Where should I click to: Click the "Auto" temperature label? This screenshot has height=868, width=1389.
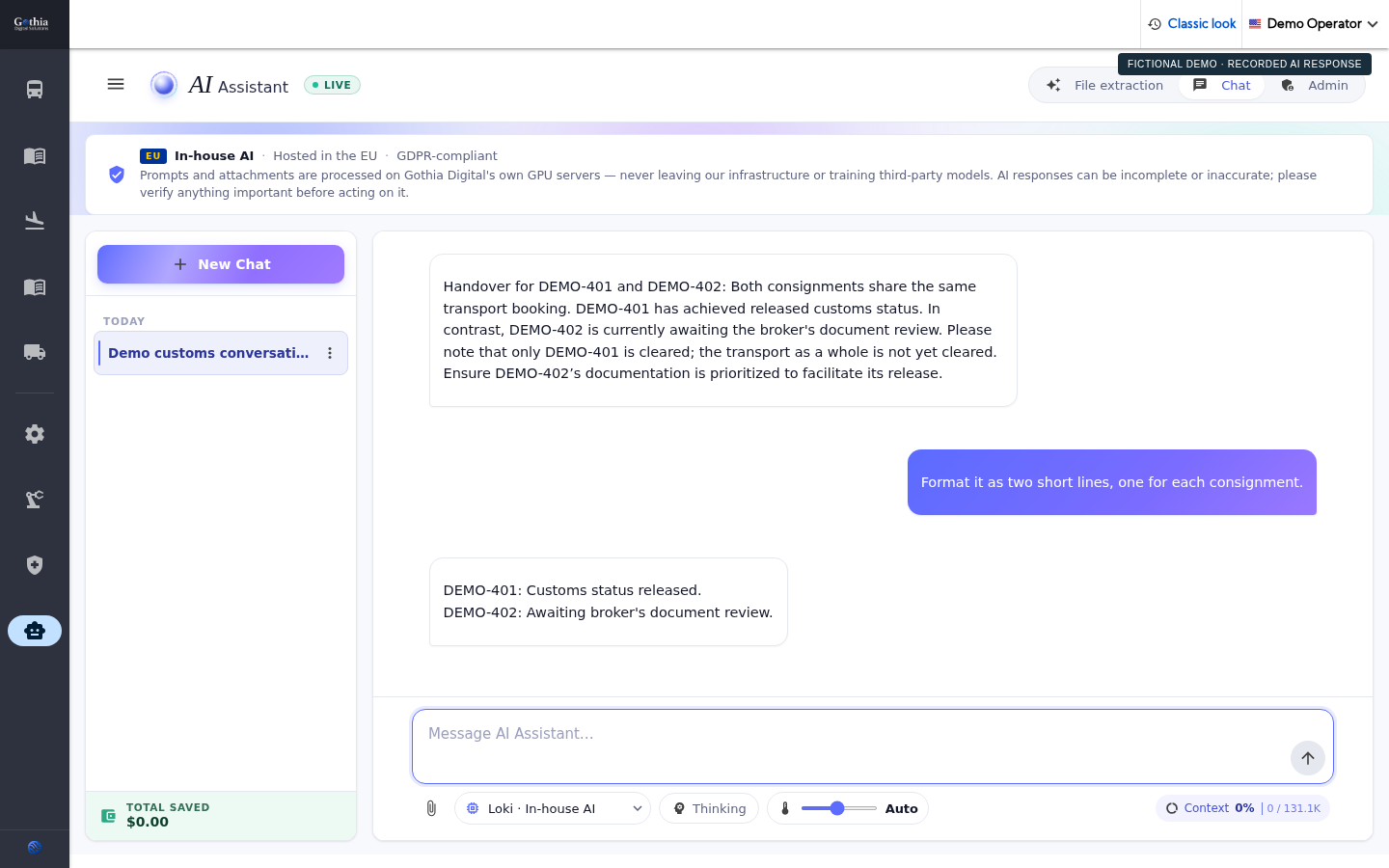[x=902, y=808]
